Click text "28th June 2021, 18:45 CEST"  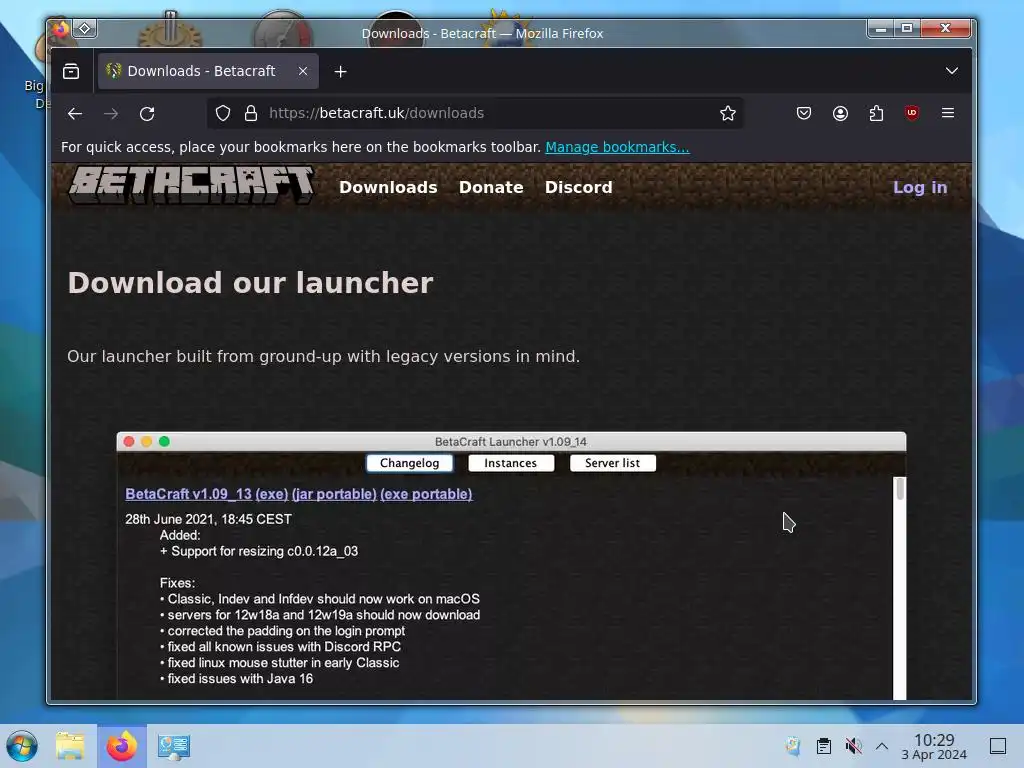(x=208, y=519)
